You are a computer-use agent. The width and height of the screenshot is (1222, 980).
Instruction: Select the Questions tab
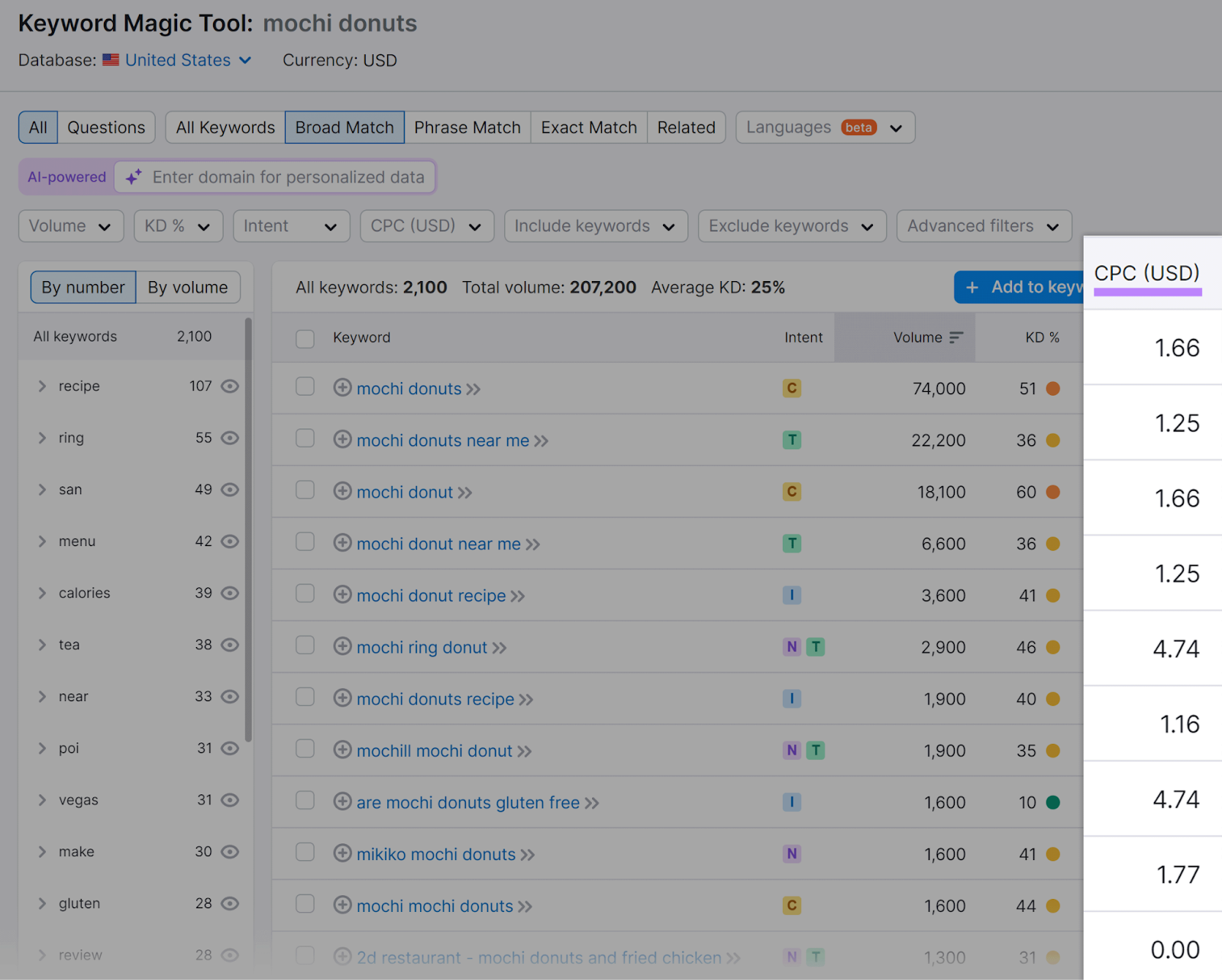point(106,128)
